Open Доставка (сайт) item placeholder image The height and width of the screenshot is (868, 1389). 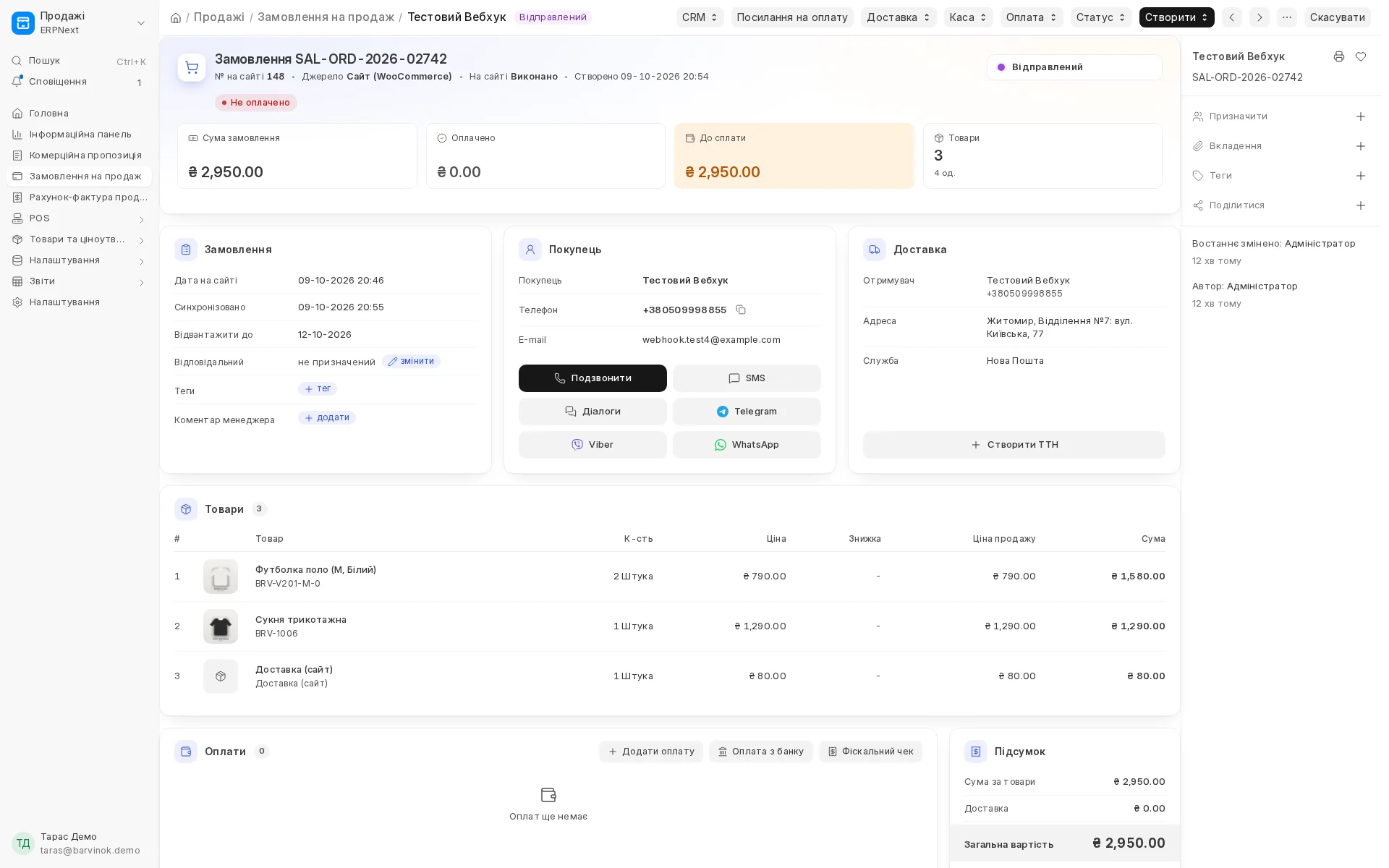[221, 676]
